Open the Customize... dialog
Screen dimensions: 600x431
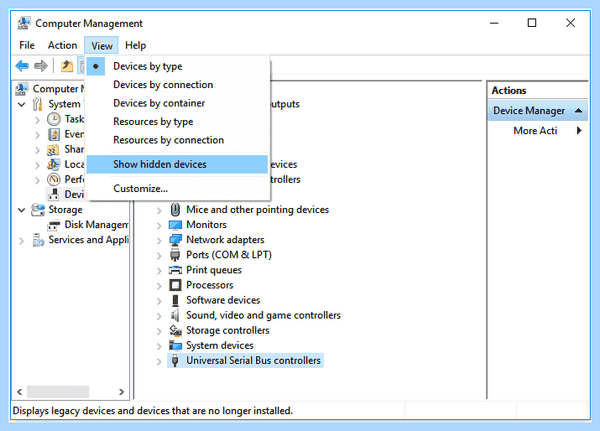point(178,189)
